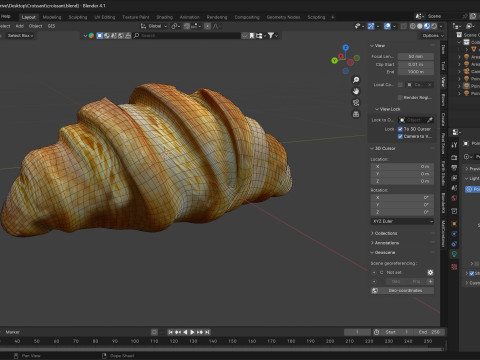Screen dimensions: 480x360
Task: Click the Geo-coordinates button
Action: coord(402,291)
